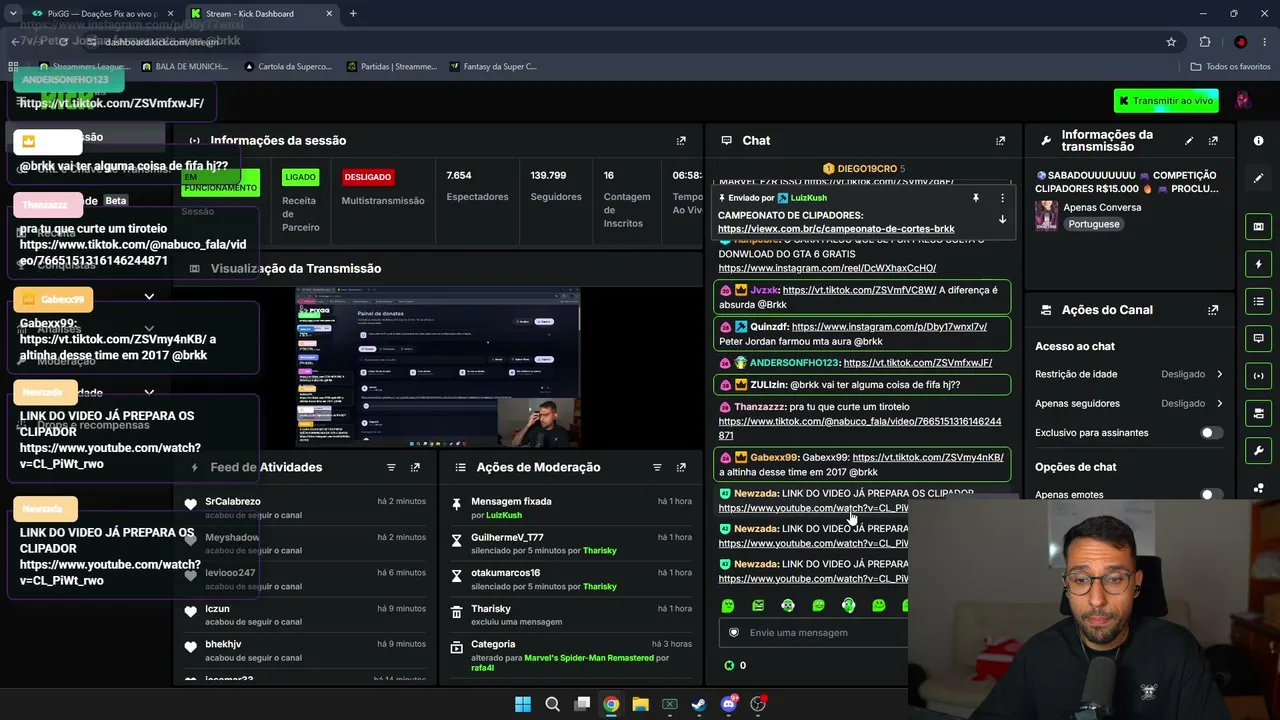Switch to the PixGG Doações Pix tab
This screenshot has width=1280, height=720.
pyautogui.click(x=102, y=14)
